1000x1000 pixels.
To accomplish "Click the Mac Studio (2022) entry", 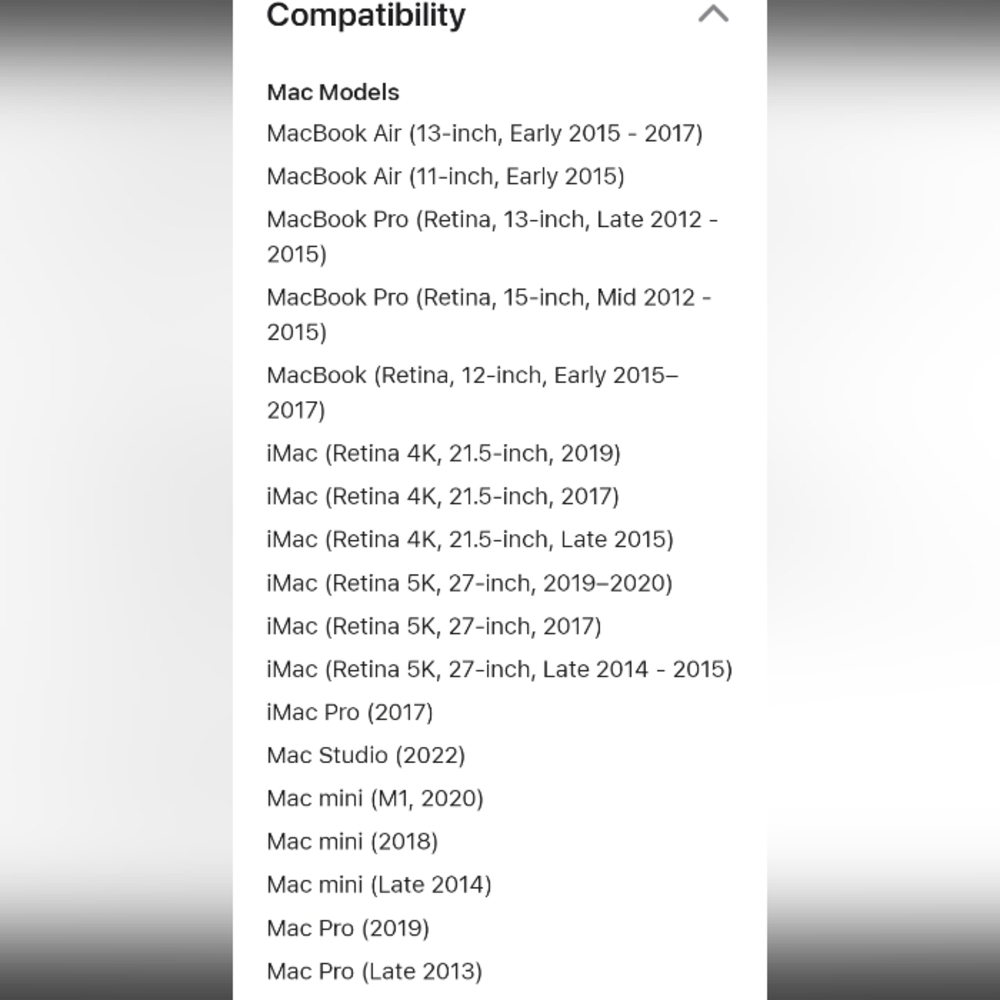I will tap(366, 756).
